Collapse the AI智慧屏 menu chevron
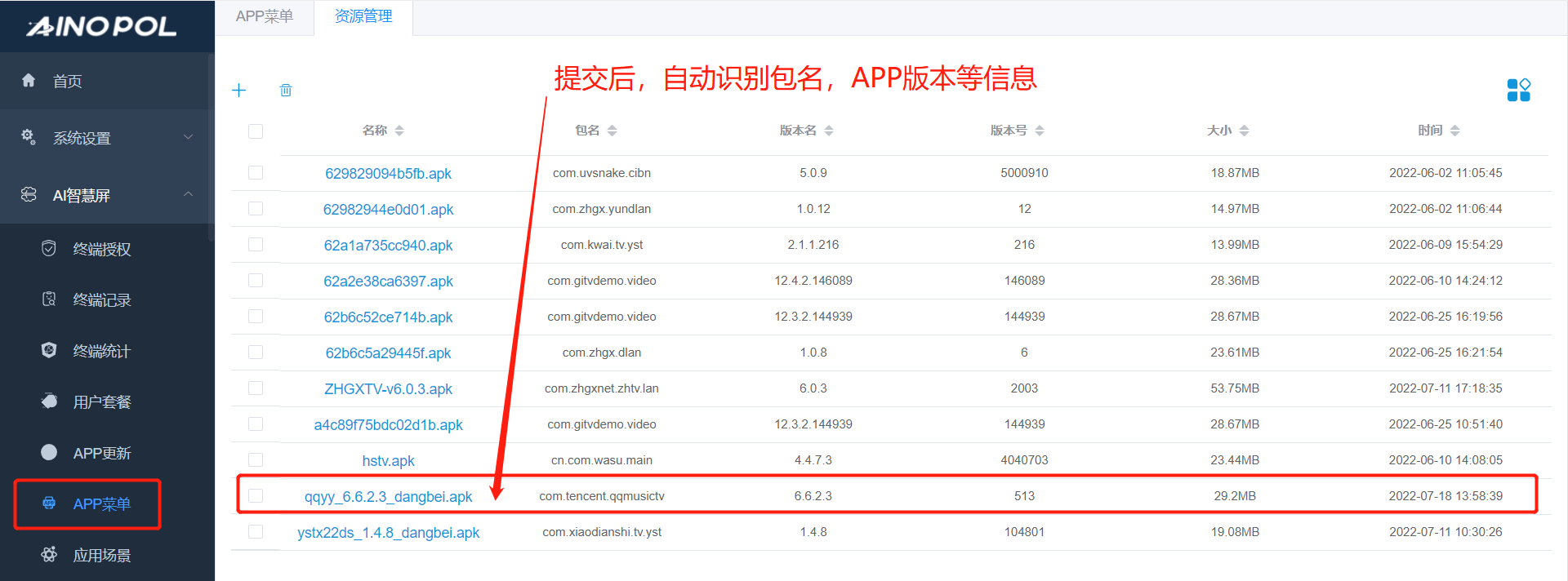The width and height of the screenshot is (1568, 581). click(x=189, y=194)
